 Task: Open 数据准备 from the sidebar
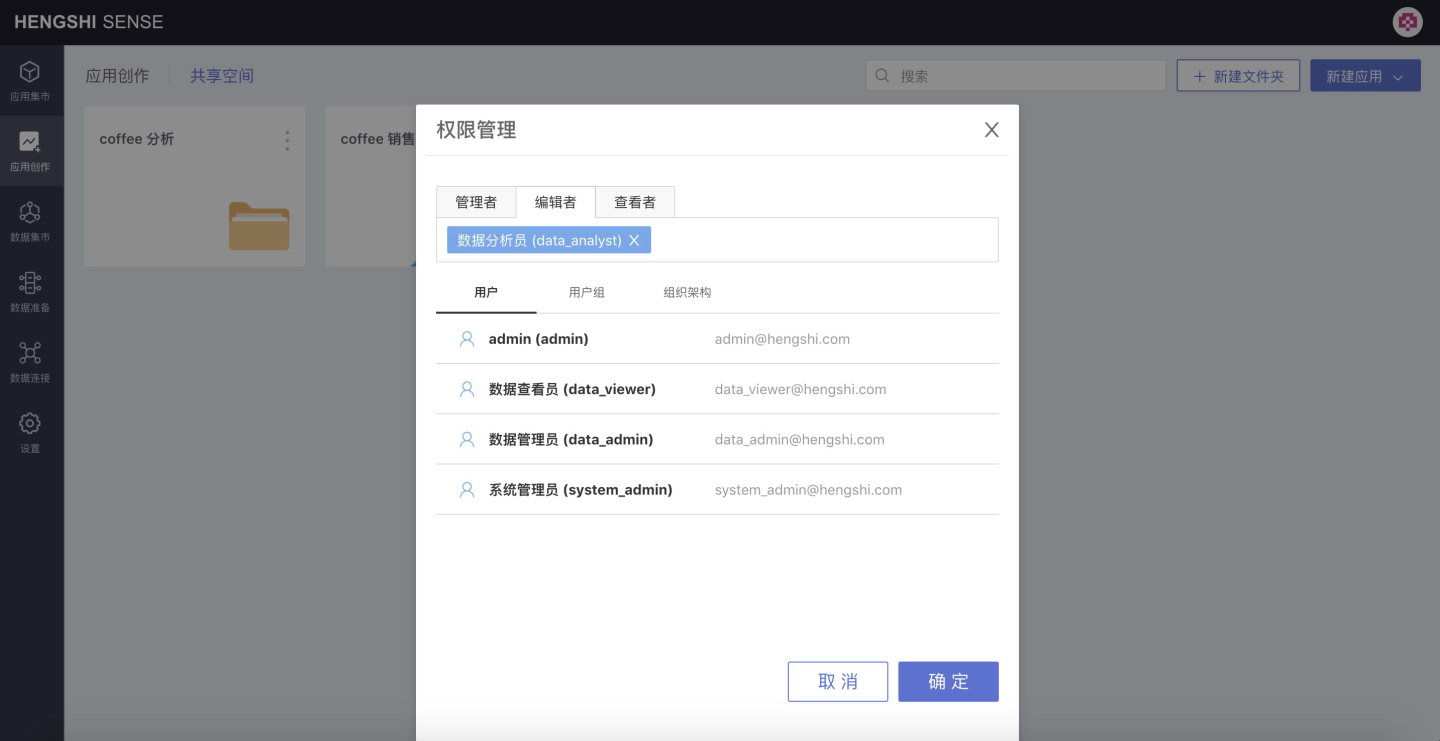click(x=30, y=291)
